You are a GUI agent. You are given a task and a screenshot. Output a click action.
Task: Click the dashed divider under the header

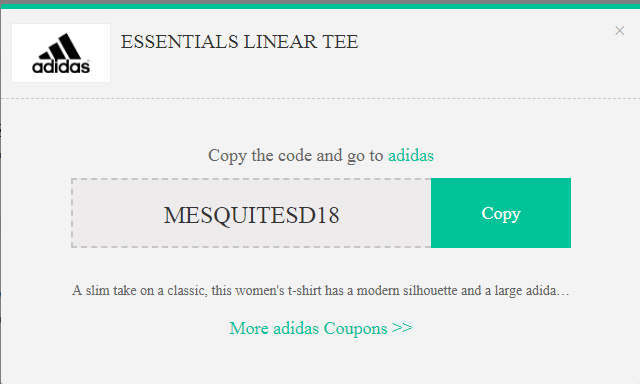[x=320, y=98]
